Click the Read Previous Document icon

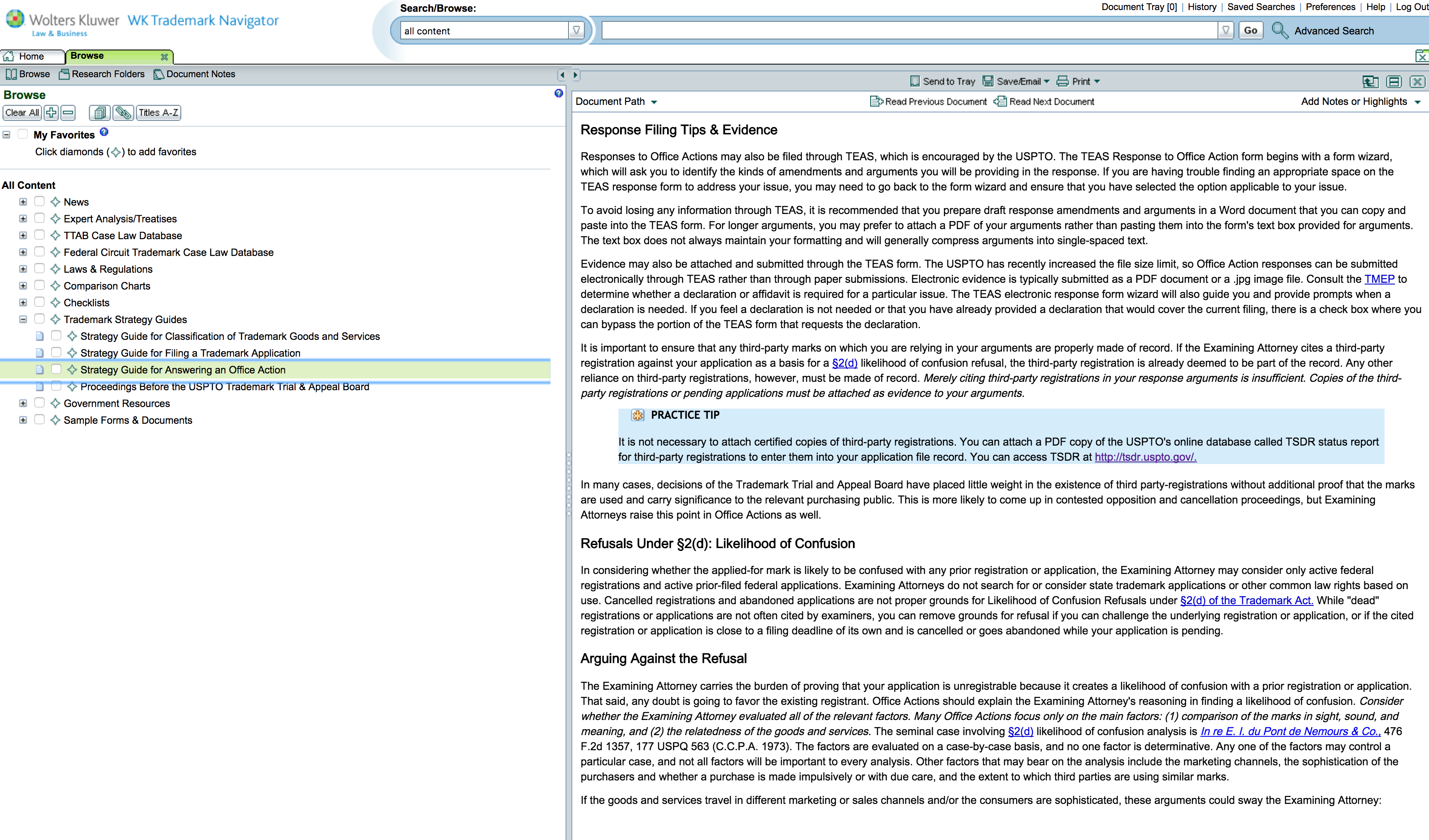[x=876, y=101]
